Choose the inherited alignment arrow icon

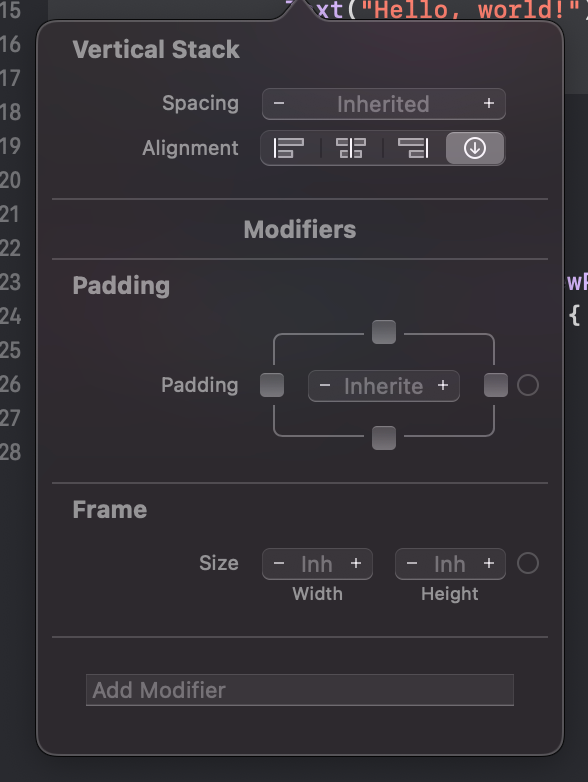[x=475, y=148]
